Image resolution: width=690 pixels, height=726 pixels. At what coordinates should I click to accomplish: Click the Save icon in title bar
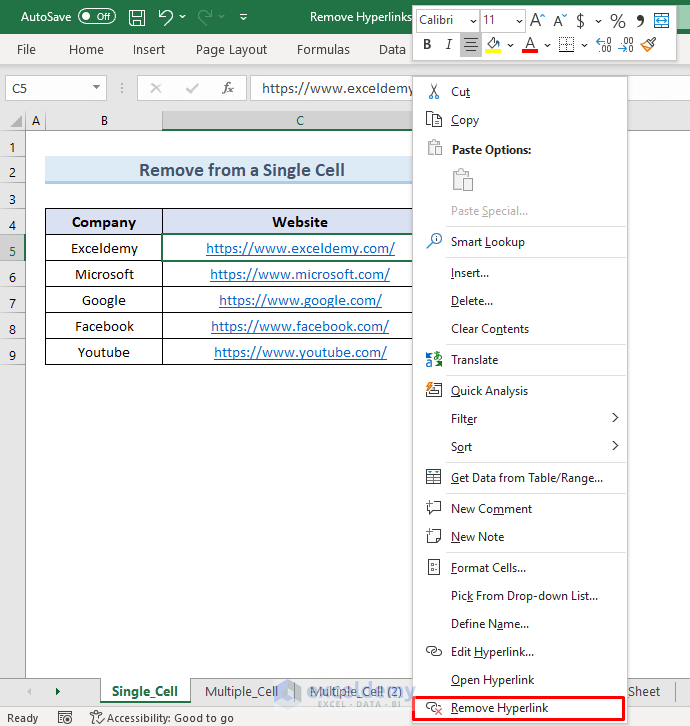click(138, 17)
